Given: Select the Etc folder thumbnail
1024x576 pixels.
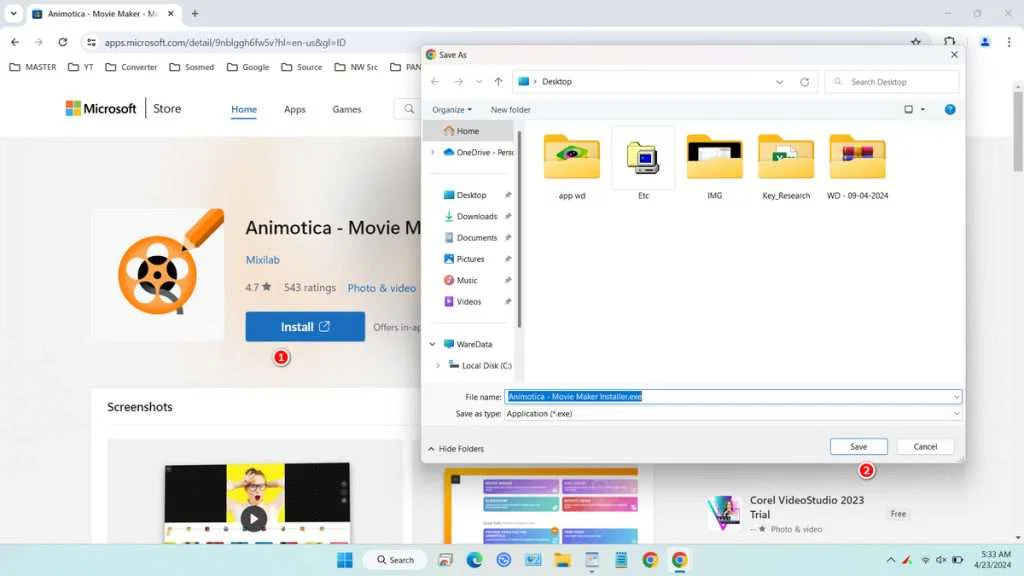Looking at the screenshot, I should (642, 158).
